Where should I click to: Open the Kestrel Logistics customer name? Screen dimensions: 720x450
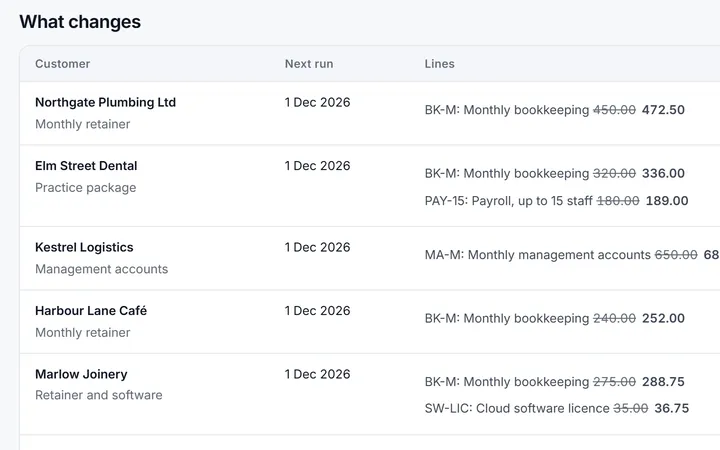pos(84,247)
